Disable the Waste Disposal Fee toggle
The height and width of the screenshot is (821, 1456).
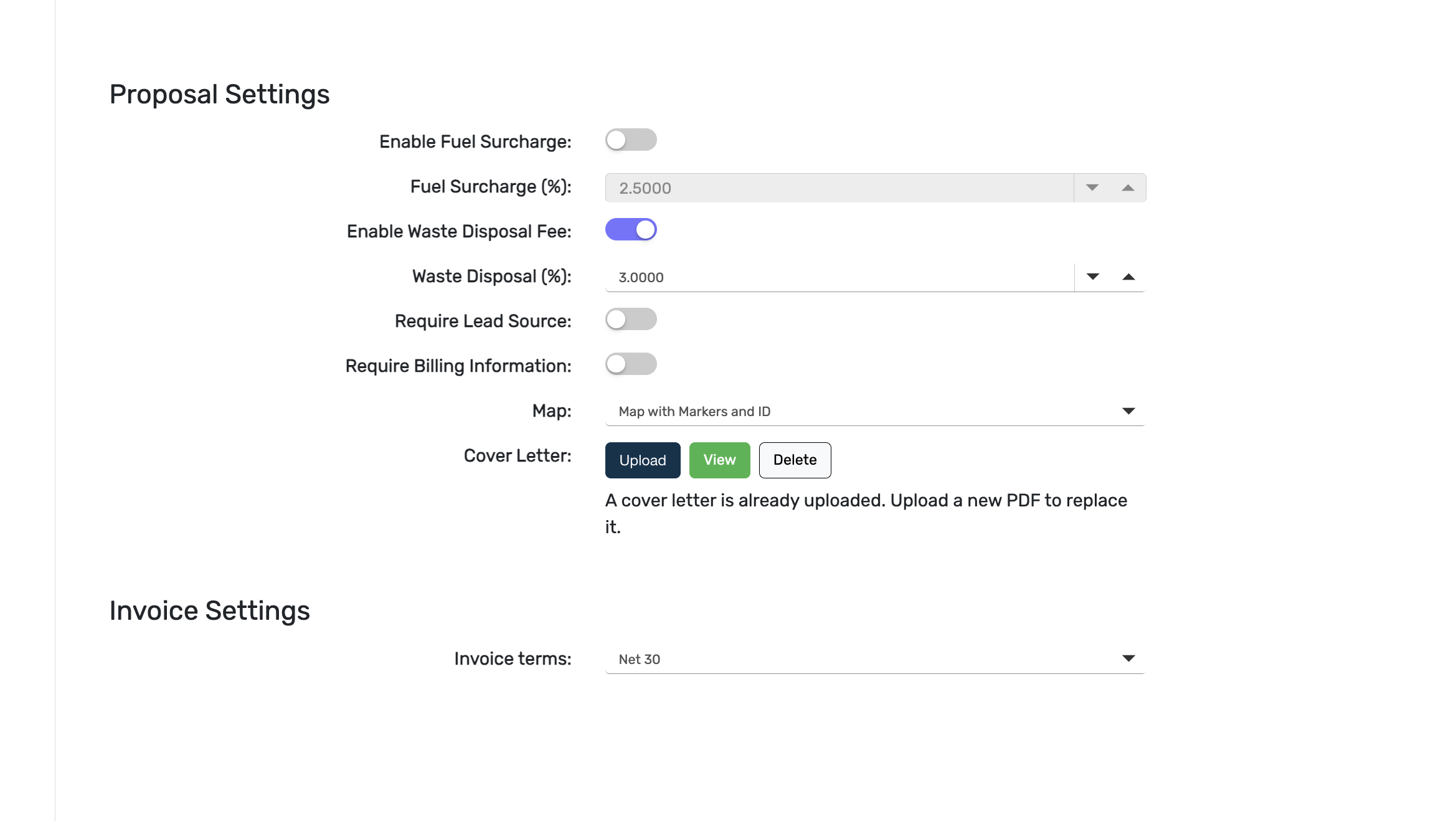[630, 229]
